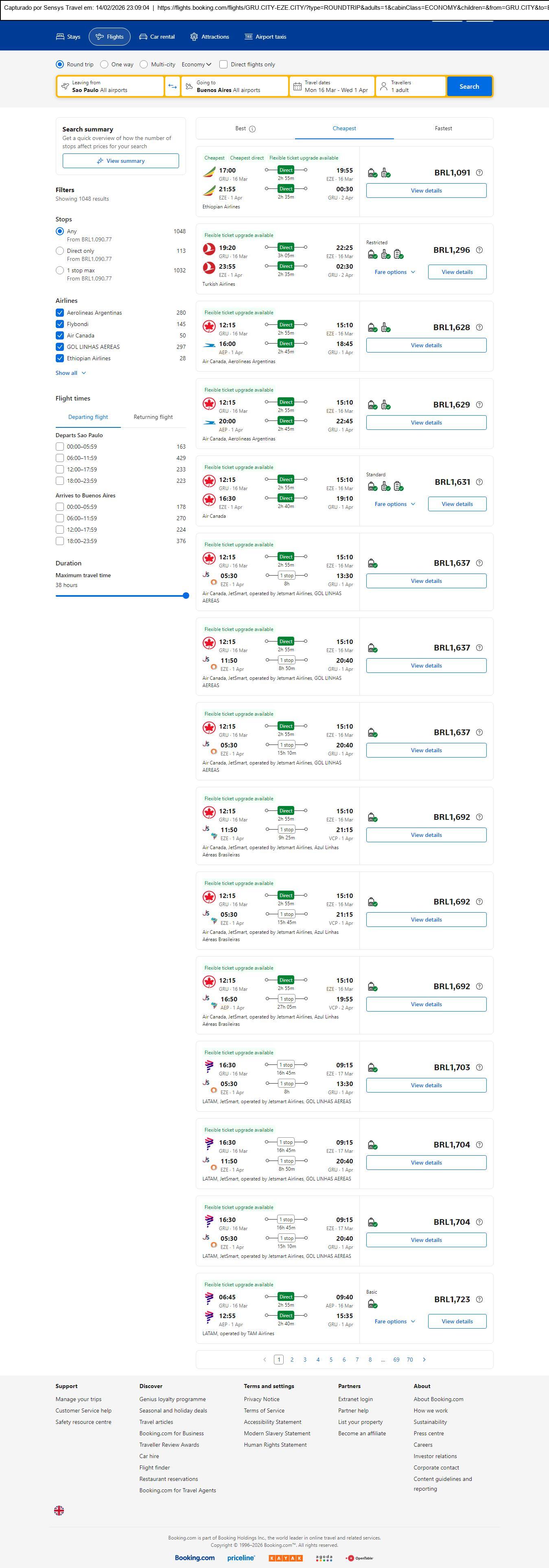Expand the Show all airlines list
The height and width of the screenshot is (1568, 549).
[x=70, y=373]
